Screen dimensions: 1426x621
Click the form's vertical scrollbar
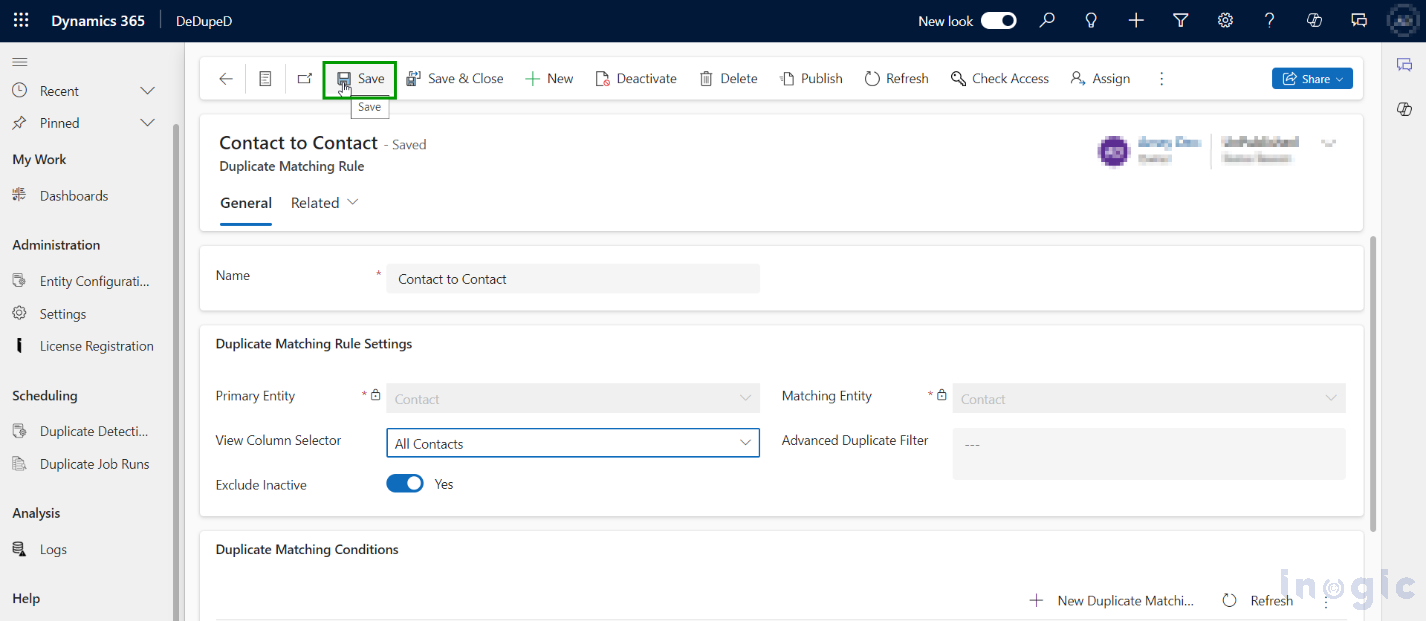coord(1373,385)
